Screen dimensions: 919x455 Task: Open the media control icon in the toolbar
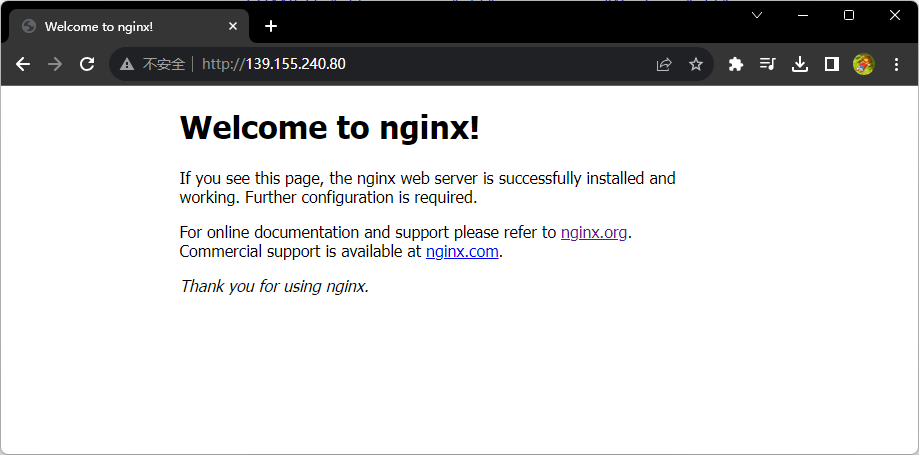767,64
